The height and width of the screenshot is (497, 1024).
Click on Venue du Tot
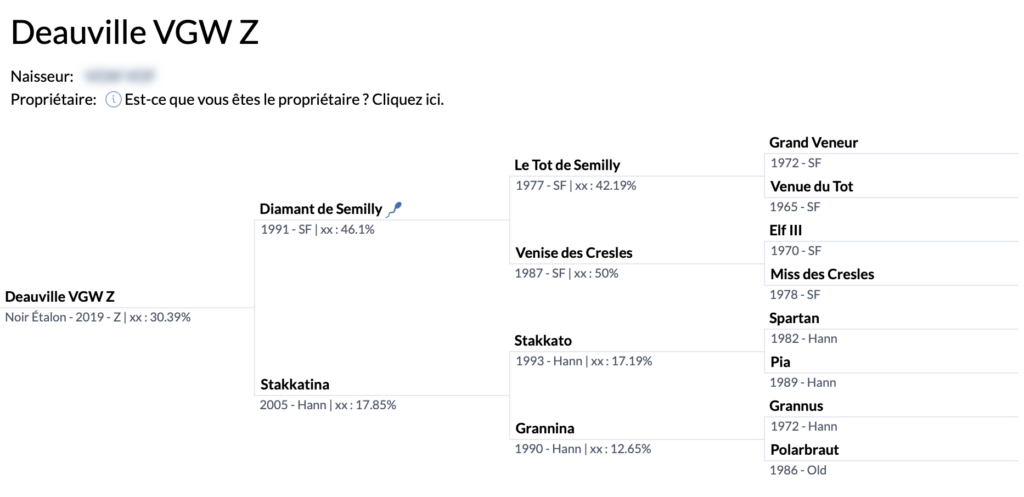(812, 187)
